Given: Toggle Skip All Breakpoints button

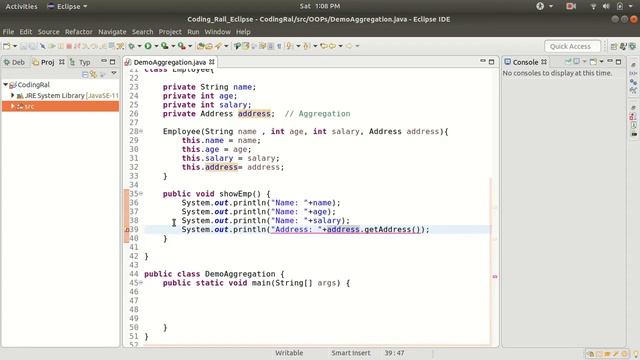Looking at the screenshot, I should 42,46.
